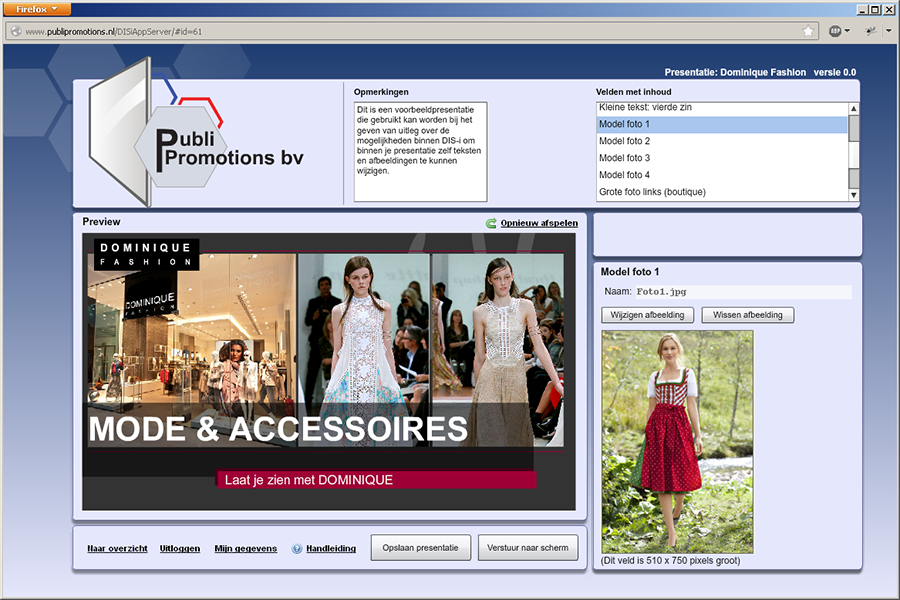Click the 'MODE & ACCESSOIRES' preview headline
Viewport: 900px width, 600px height.
278,429
